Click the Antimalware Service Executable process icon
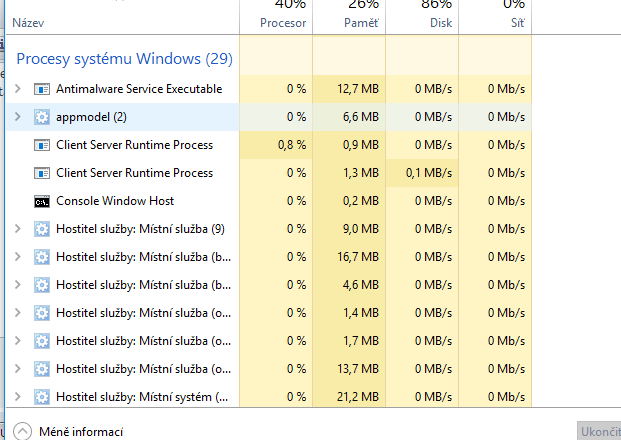The image size is (621, 440). click(42, 89)
